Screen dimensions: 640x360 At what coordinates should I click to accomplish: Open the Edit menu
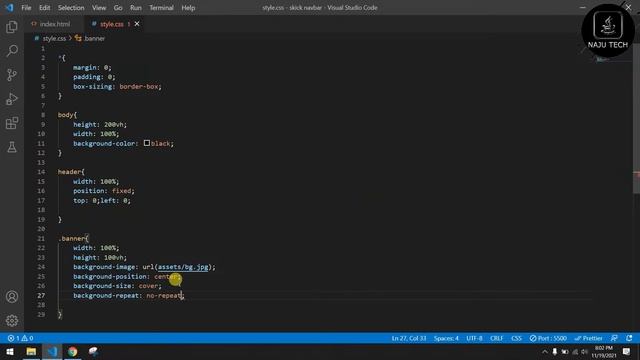tap(44, 8)
